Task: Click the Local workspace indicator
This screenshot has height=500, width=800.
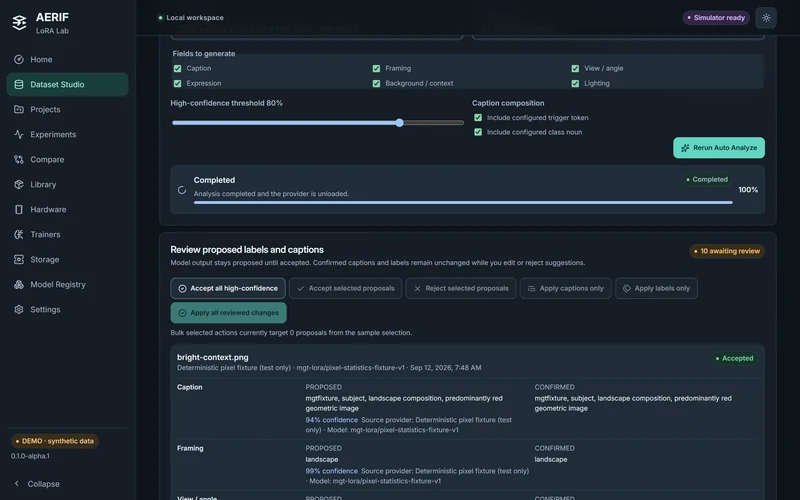Action: 190,18
